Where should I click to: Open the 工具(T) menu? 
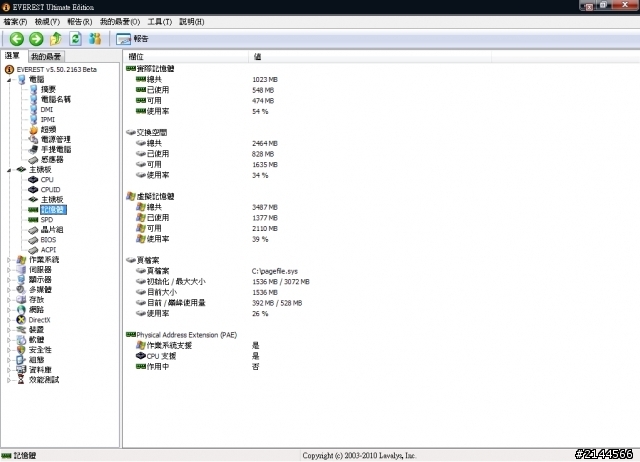[160, 22]
